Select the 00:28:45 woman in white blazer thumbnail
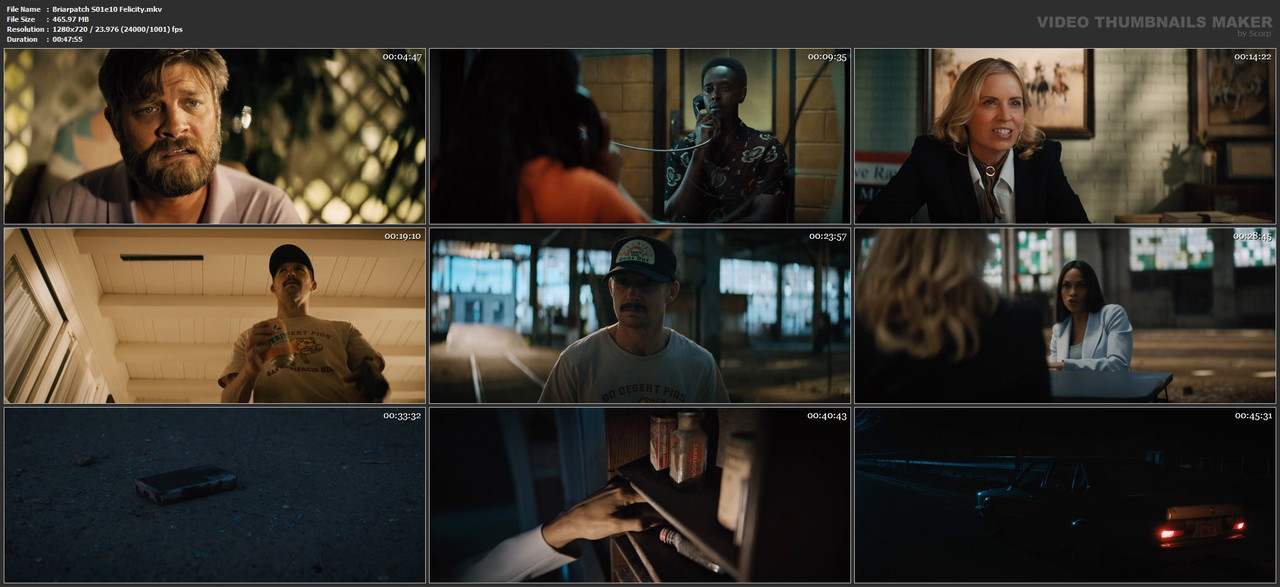The height and width of the screenshot is (587, 1280). click(1065, 315)
